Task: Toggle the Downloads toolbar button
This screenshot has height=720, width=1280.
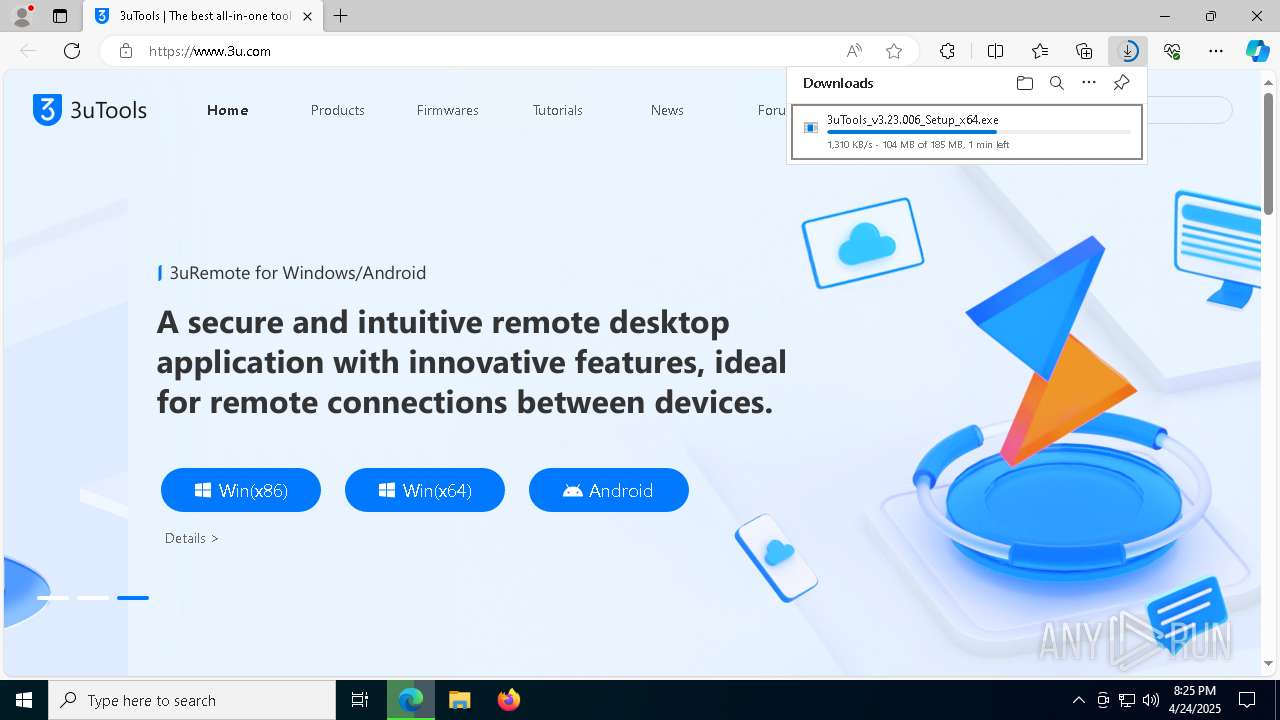Action: [1128, 51]
